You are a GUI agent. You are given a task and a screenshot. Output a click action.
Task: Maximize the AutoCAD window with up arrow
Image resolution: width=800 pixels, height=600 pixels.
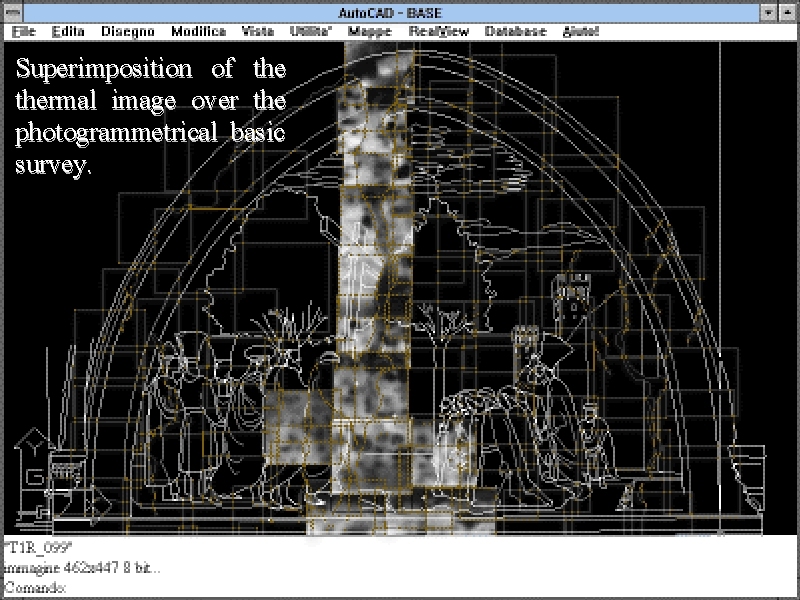(787, 13)
